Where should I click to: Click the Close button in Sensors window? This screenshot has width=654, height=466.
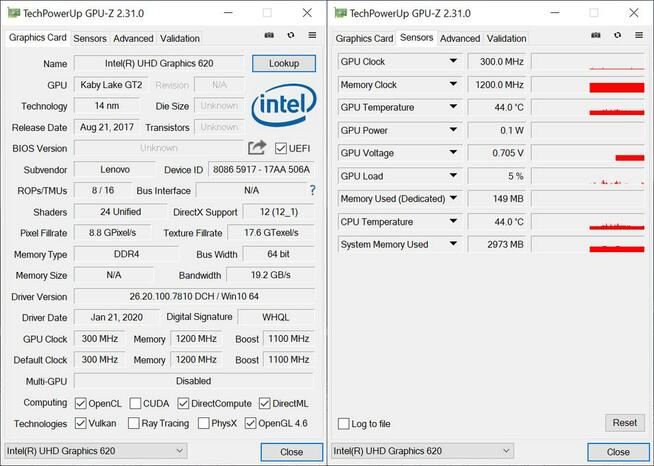pyautogui.click(x=618, y=452)
